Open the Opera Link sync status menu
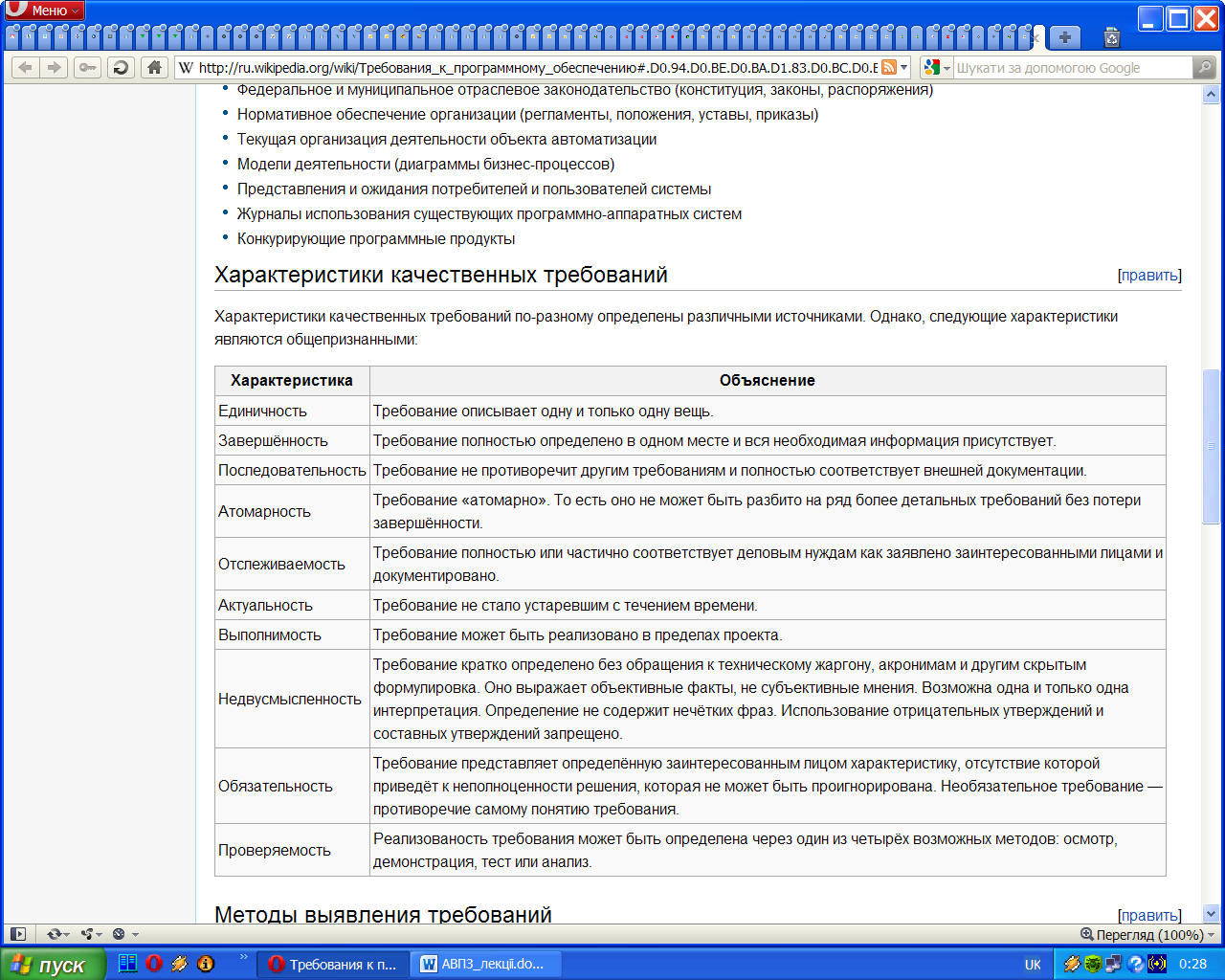Image resolution: width=1225 pixels, height=980 pixels. point(57,934)
